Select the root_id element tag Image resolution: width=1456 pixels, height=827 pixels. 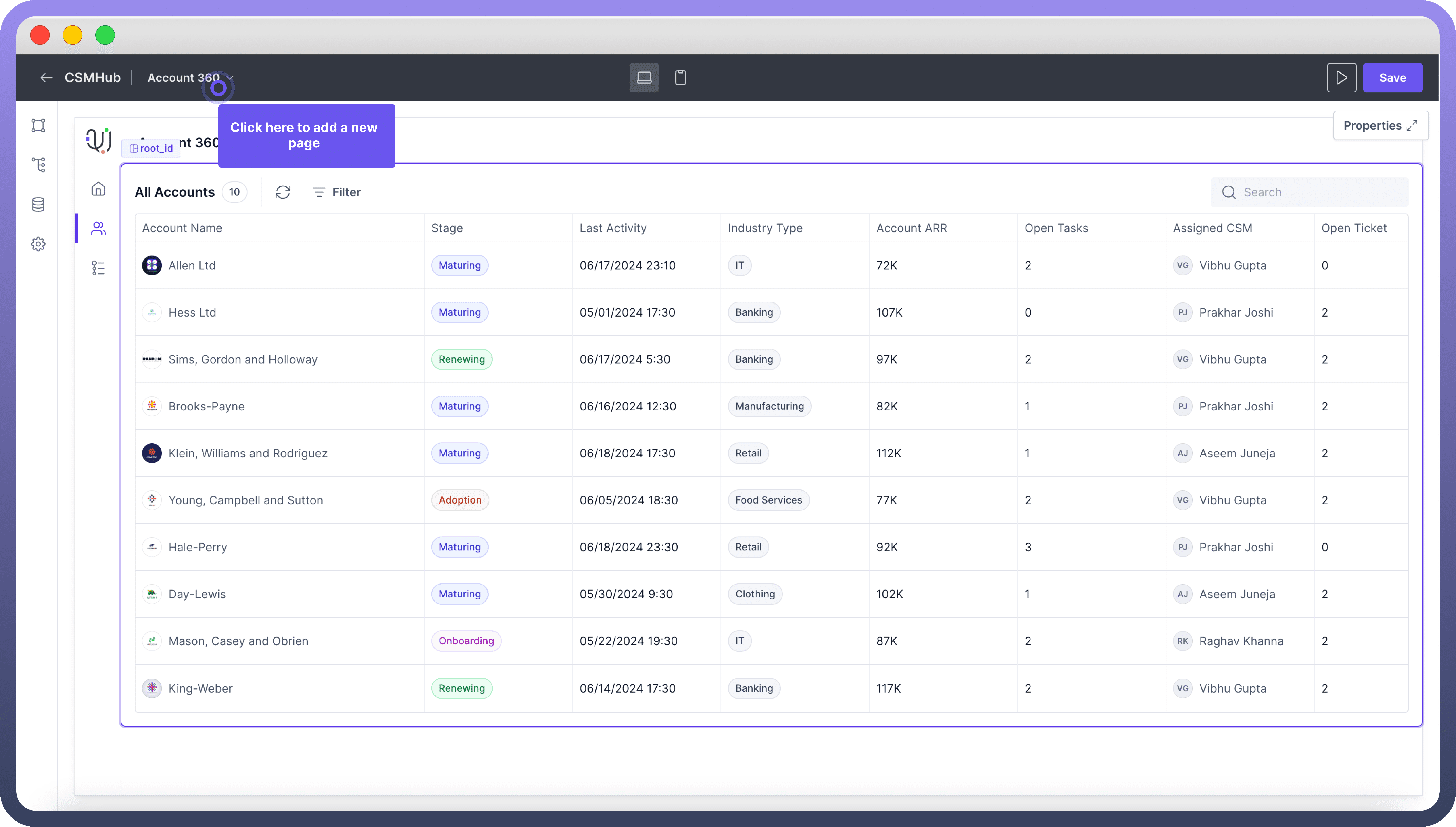coord(151,148)
